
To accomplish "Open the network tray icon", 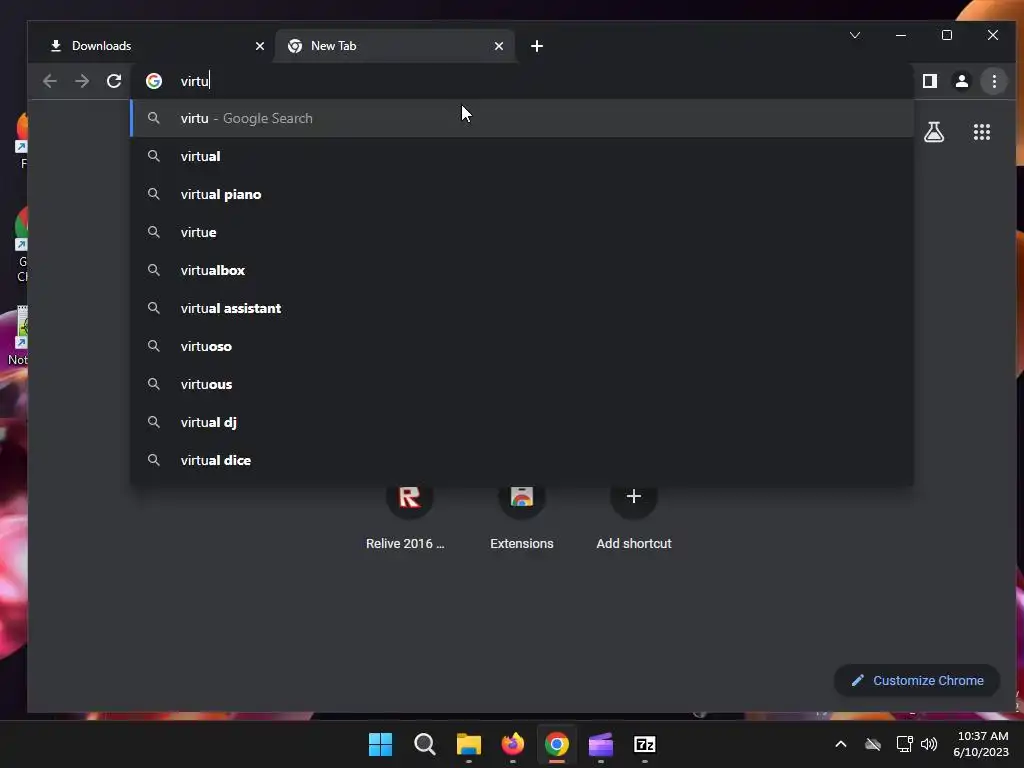I will pos(904,744).
